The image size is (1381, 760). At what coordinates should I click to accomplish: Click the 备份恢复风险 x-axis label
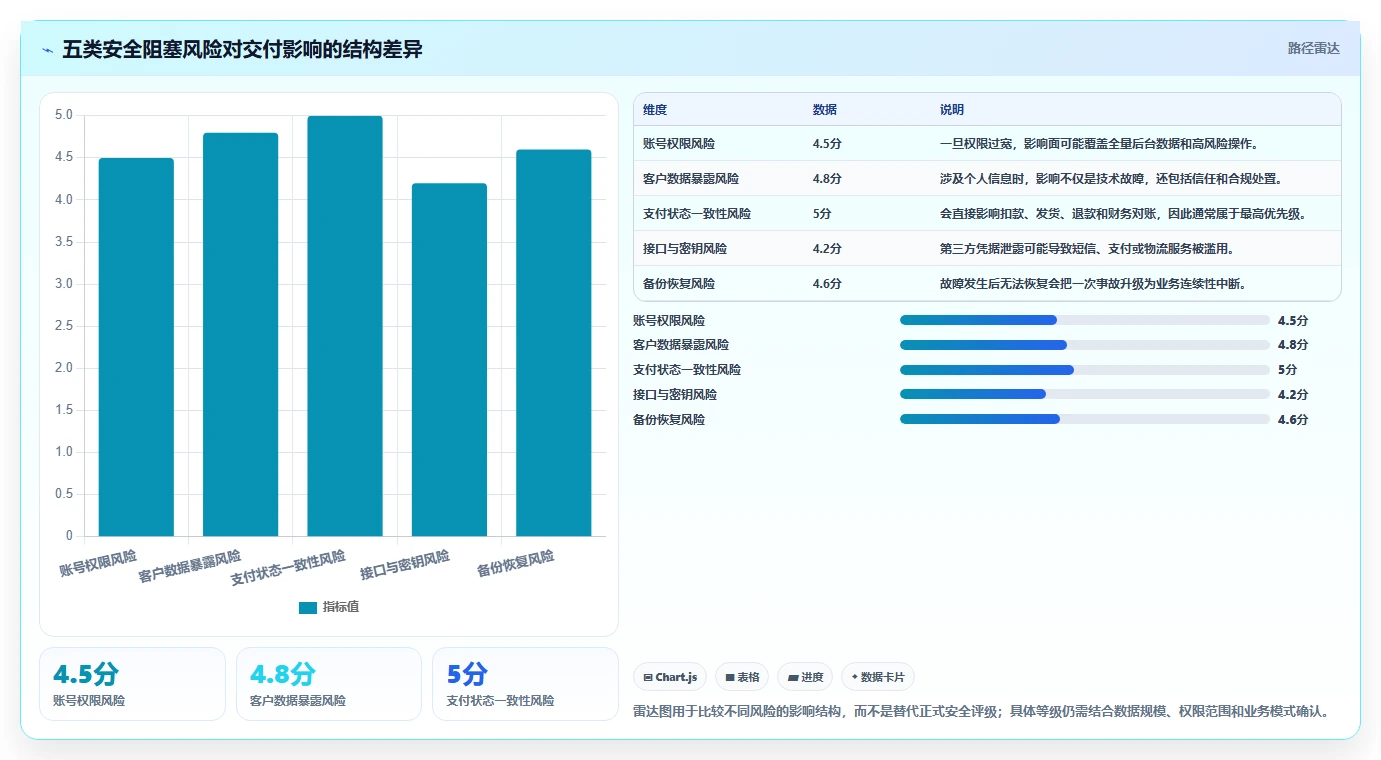515,564
